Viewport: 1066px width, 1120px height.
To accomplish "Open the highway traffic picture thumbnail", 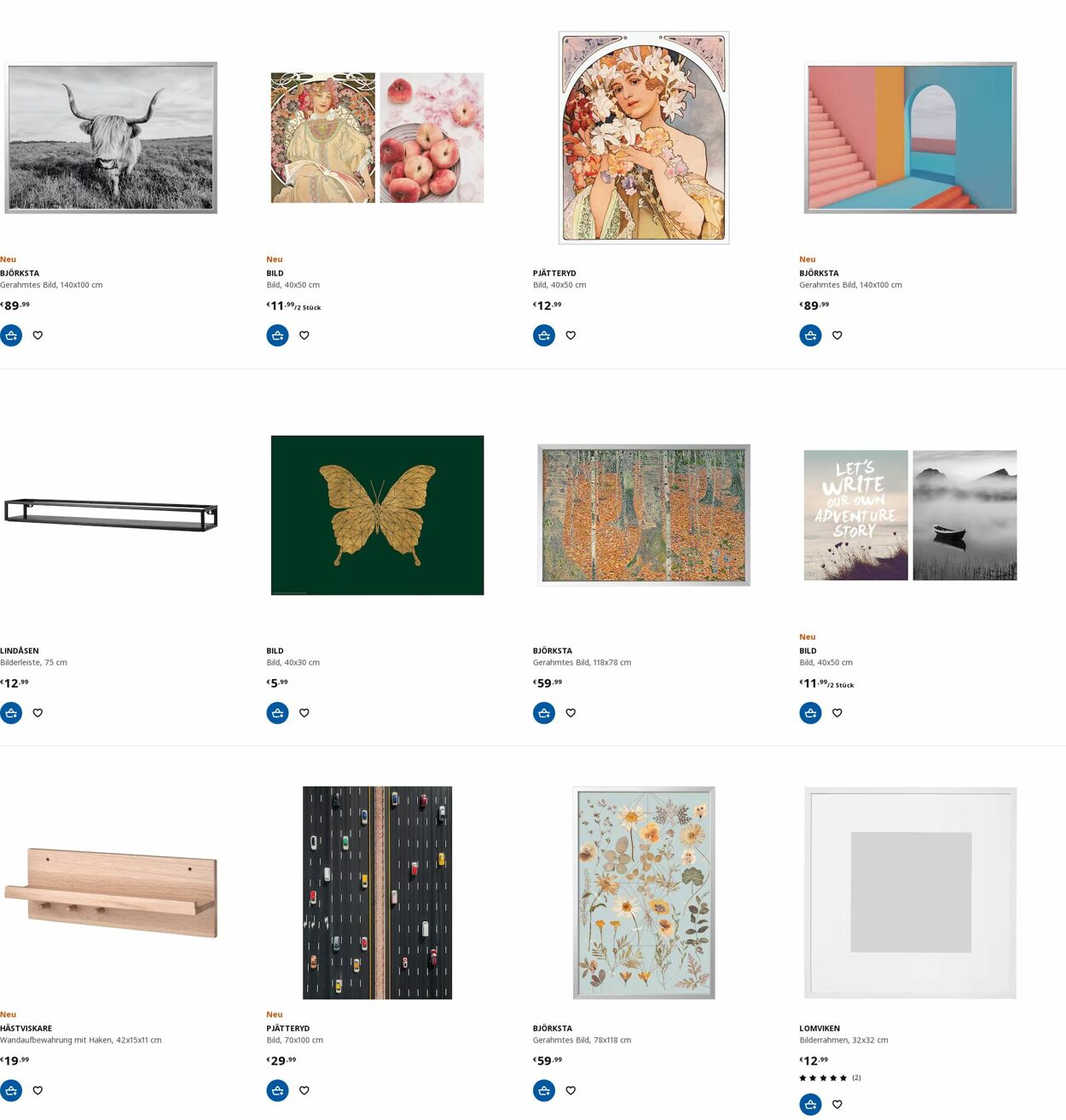I will 377,892.
